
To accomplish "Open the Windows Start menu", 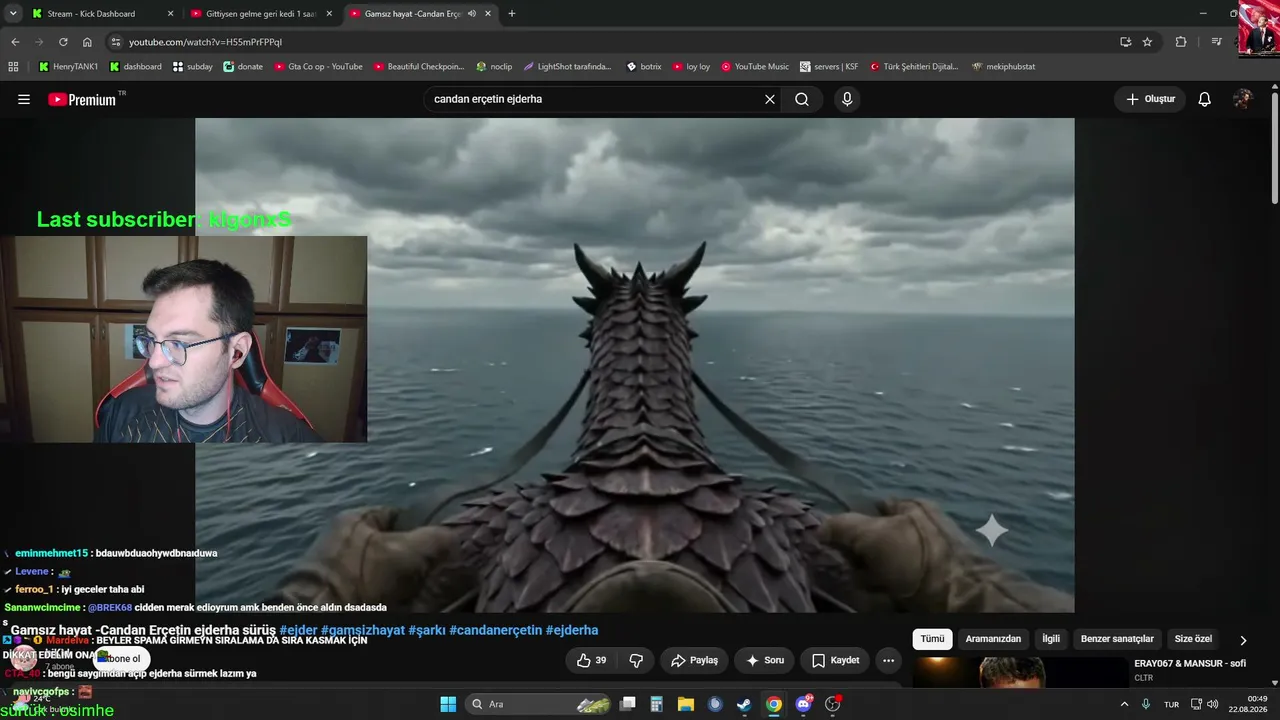I will pyautogui.click(x=448, y=704).
